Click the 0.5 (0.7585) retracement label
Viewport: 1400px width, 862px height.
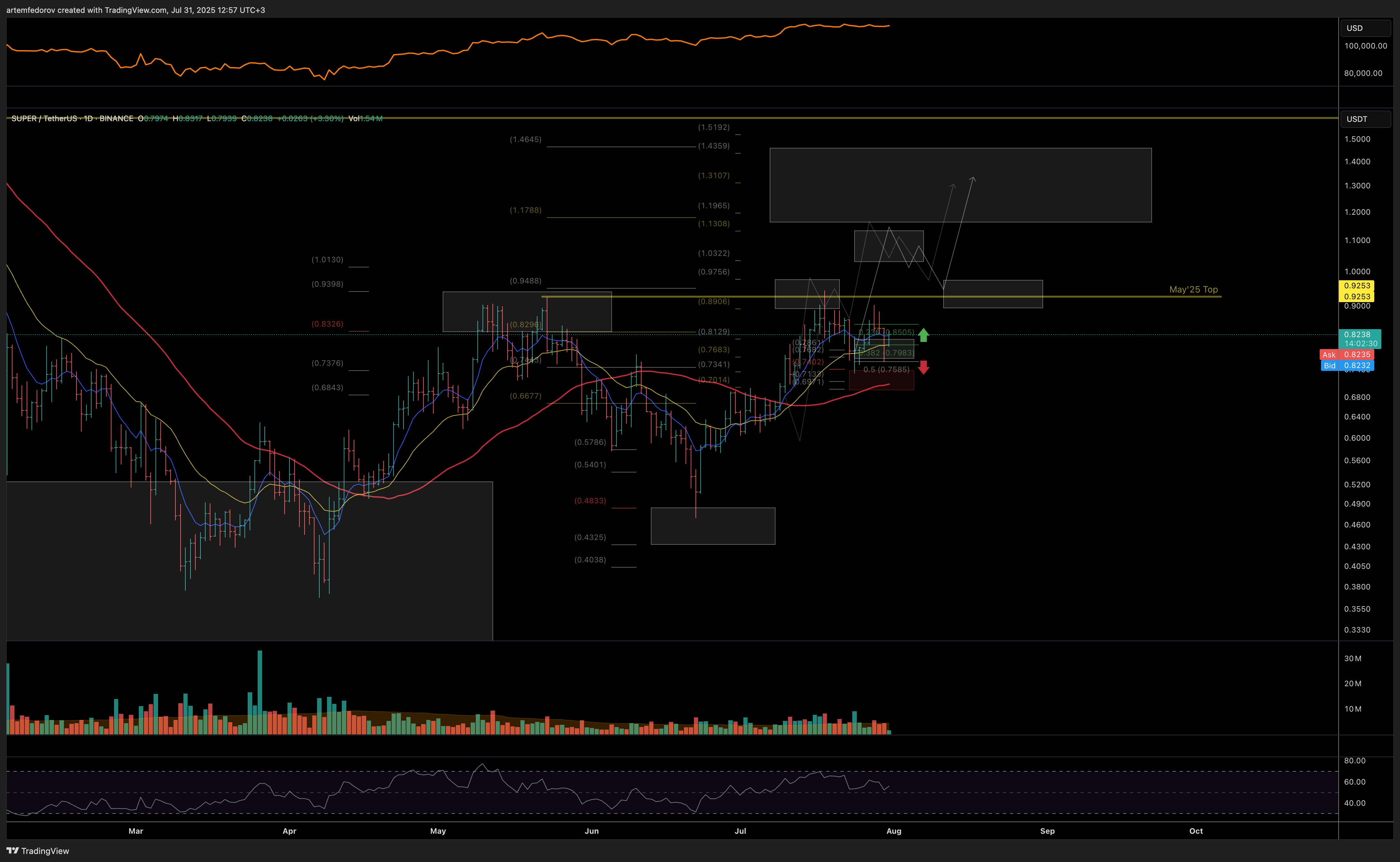point(886,369)
